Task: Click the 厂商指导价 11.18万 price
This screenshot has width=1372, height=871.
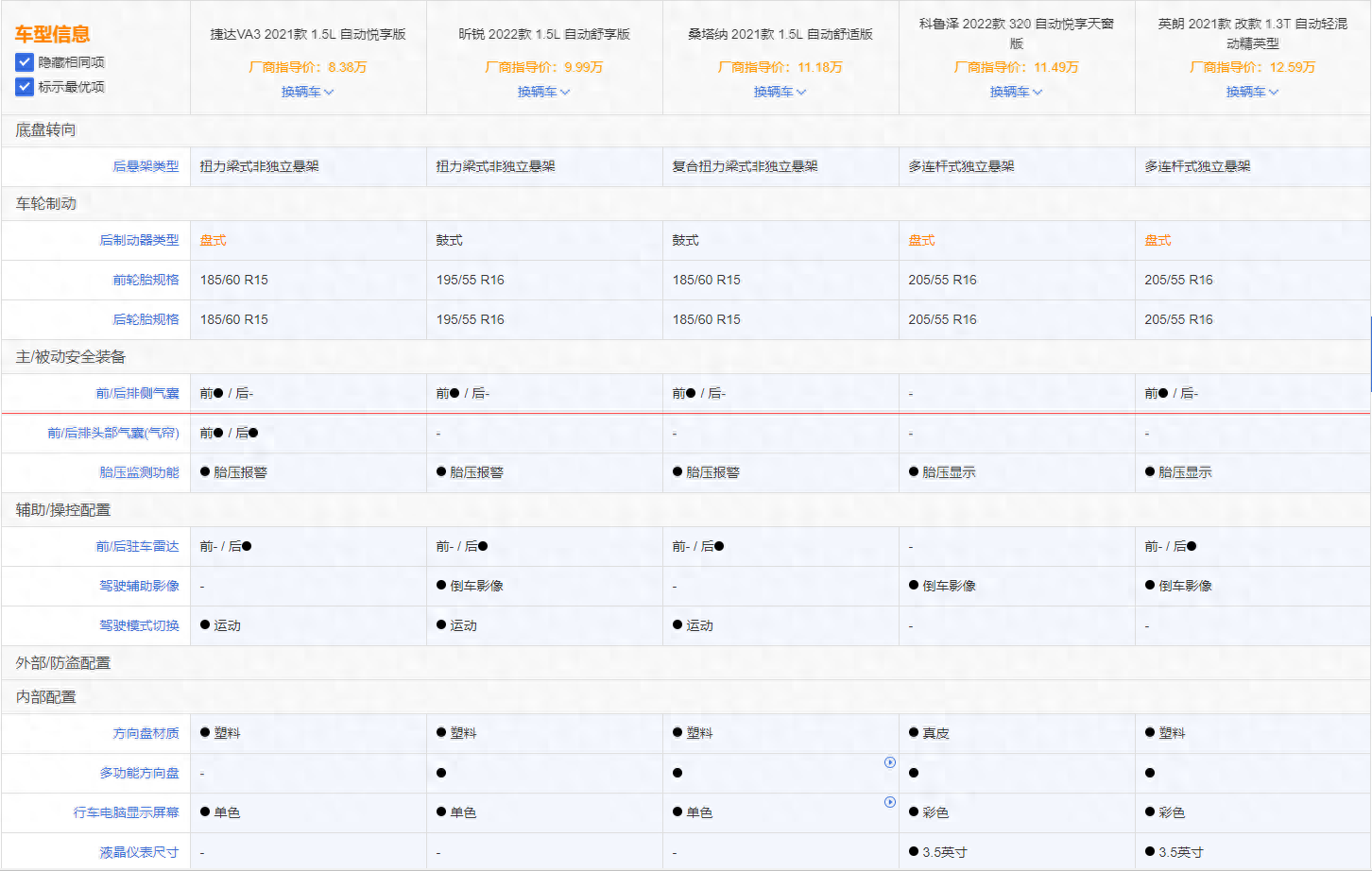Action: (x=780, y=67)
